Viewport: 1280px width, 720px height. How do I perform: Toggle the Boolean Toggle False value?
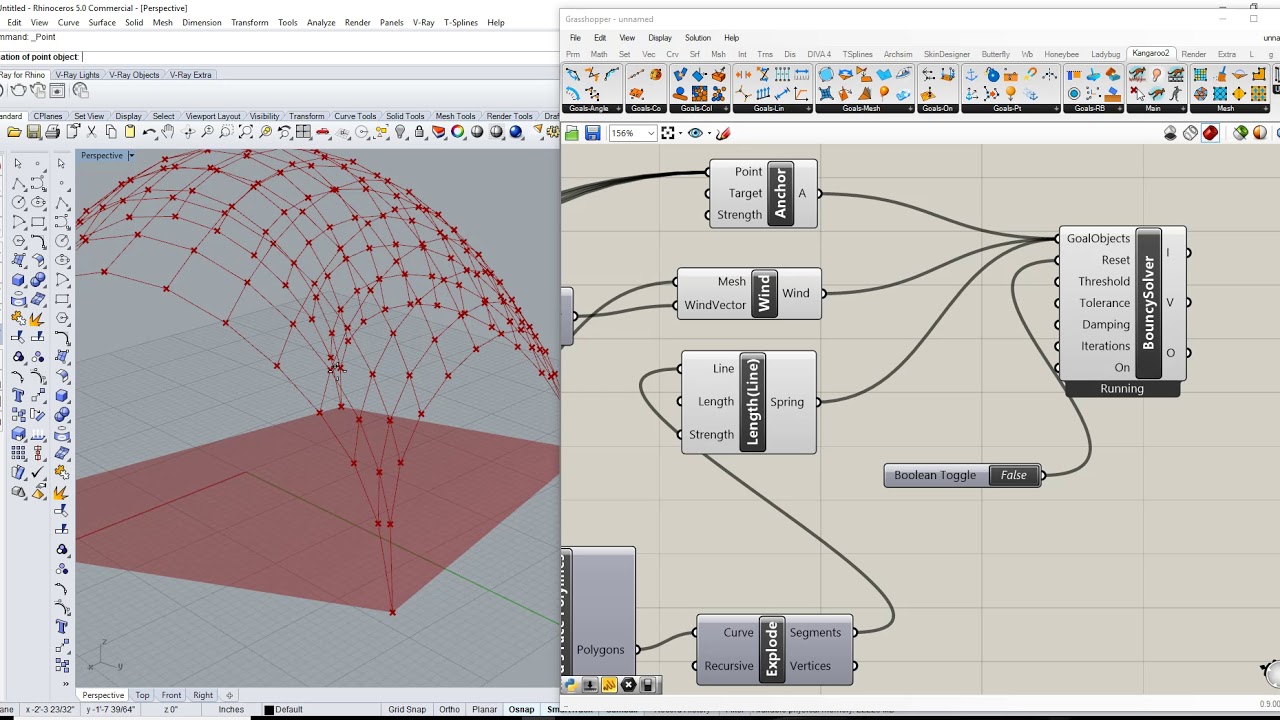[x=1014, y=475]
